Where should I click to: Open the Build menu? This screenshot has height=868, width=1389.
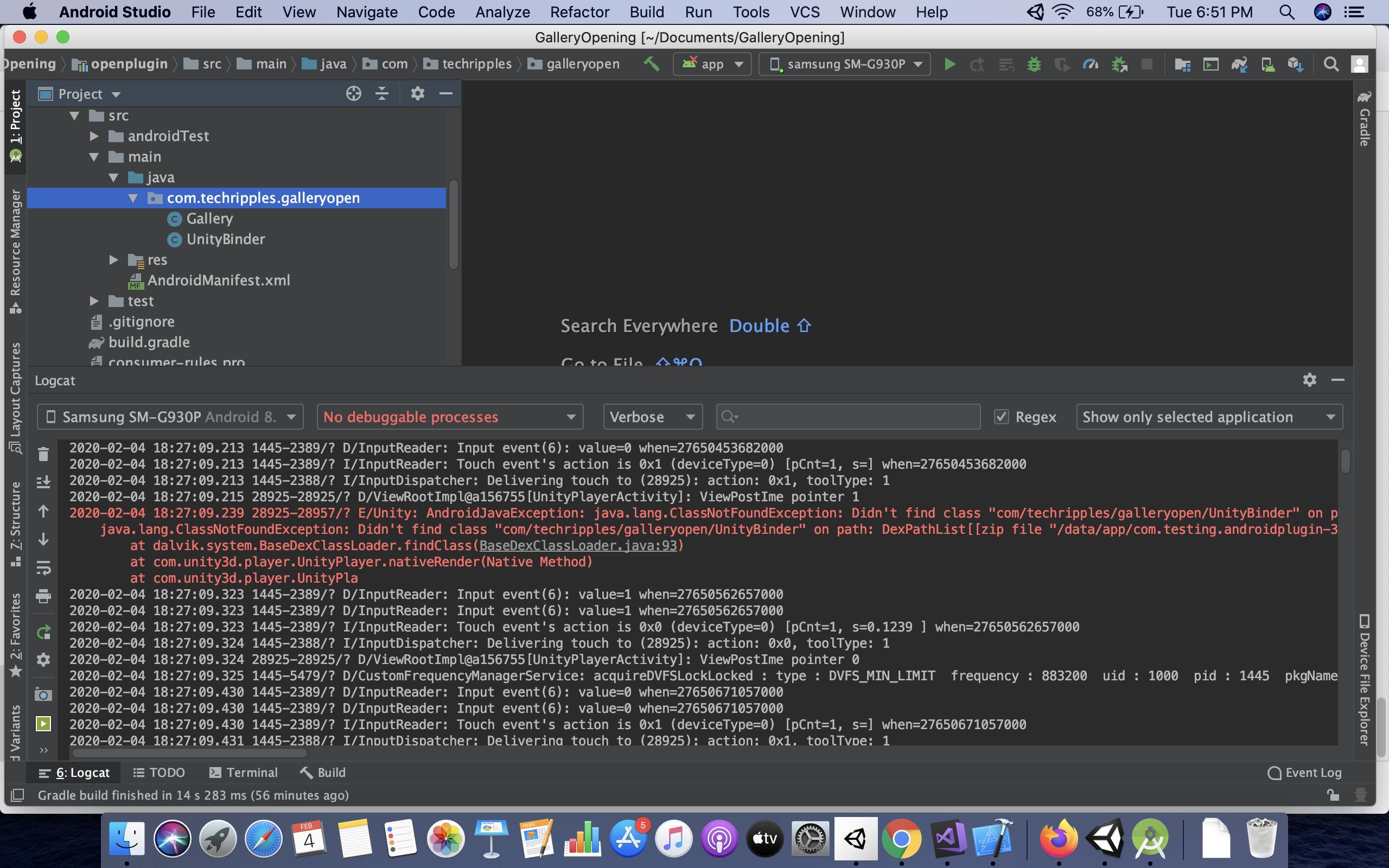coord(647,12)
